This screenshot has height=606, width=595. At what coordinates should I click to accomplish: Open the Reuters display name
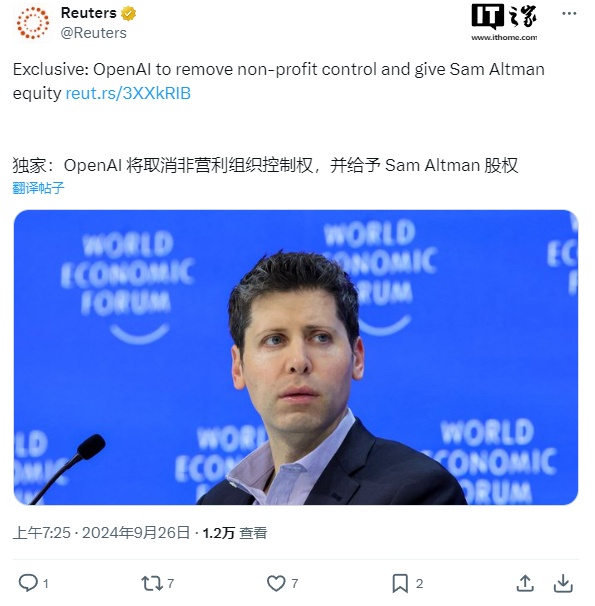point(89,13)
